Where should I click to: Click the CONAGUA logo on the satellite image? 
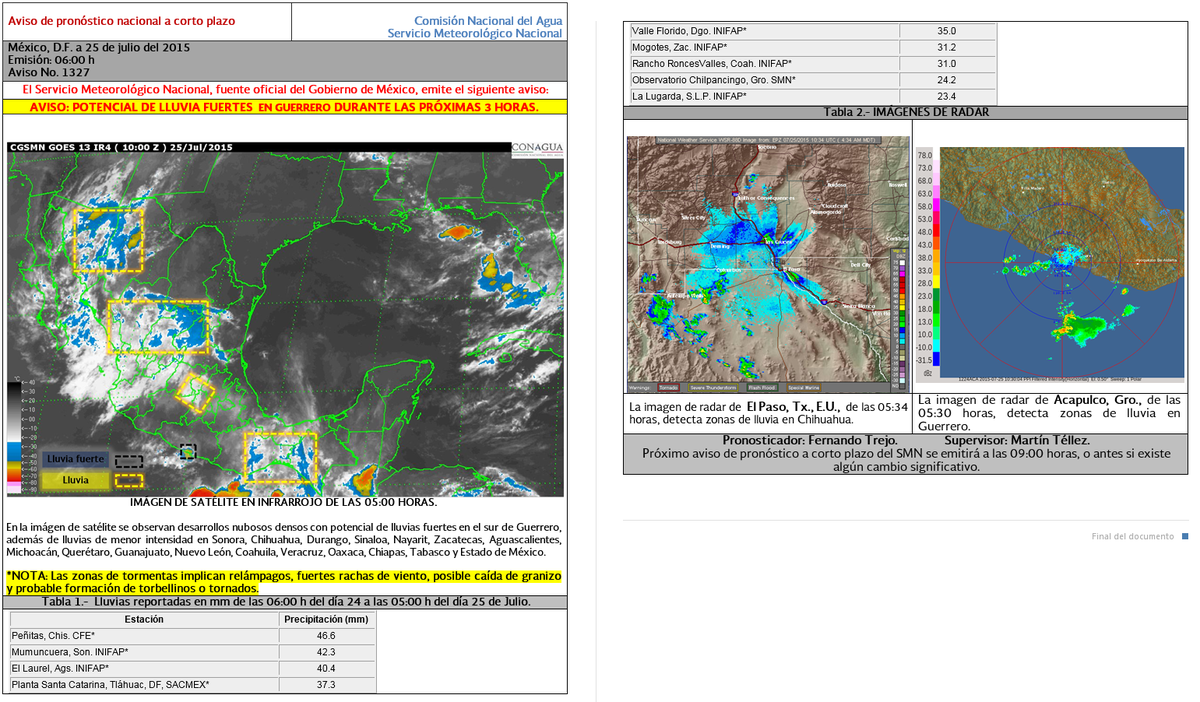(537, 148)
